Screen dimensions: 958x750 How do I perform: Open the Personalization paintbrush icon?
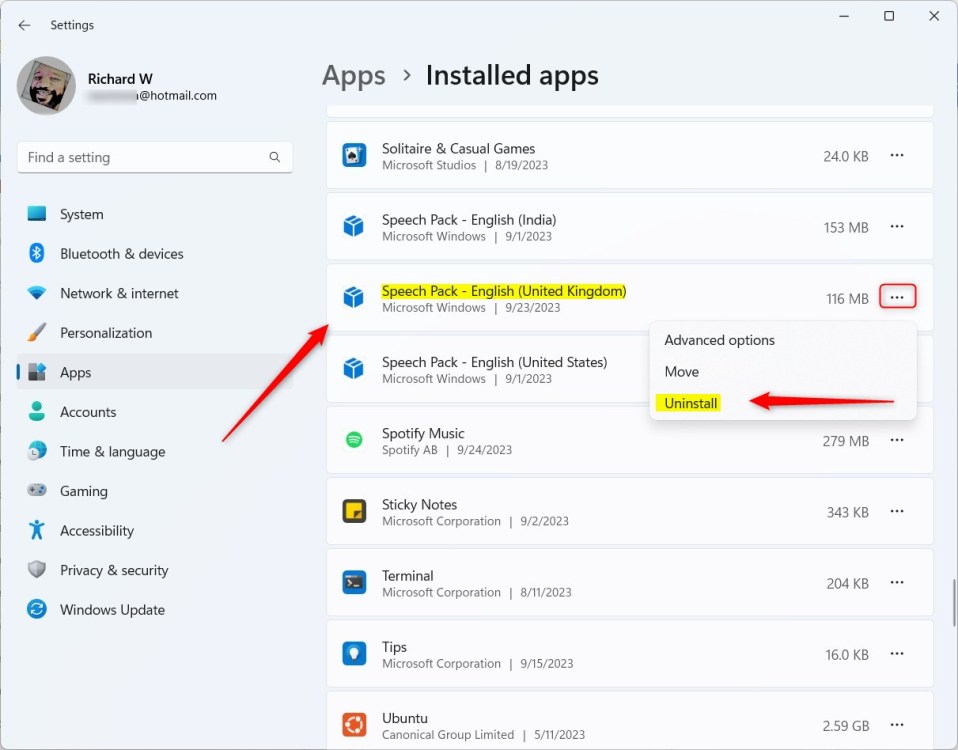(37, 332)
